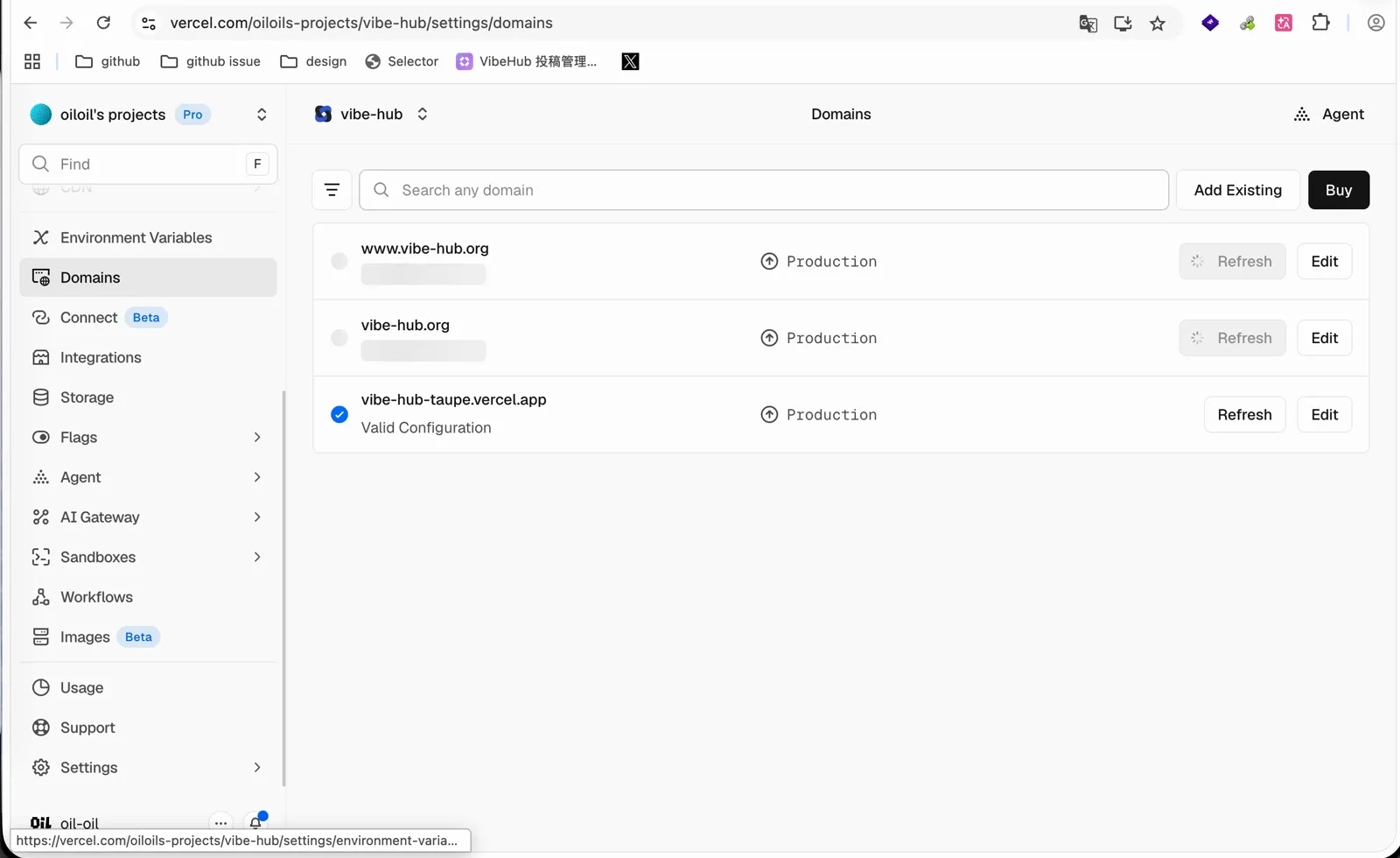Click the Buy button
This screenshot has height=858, width=1400.
coord(1338,190)
